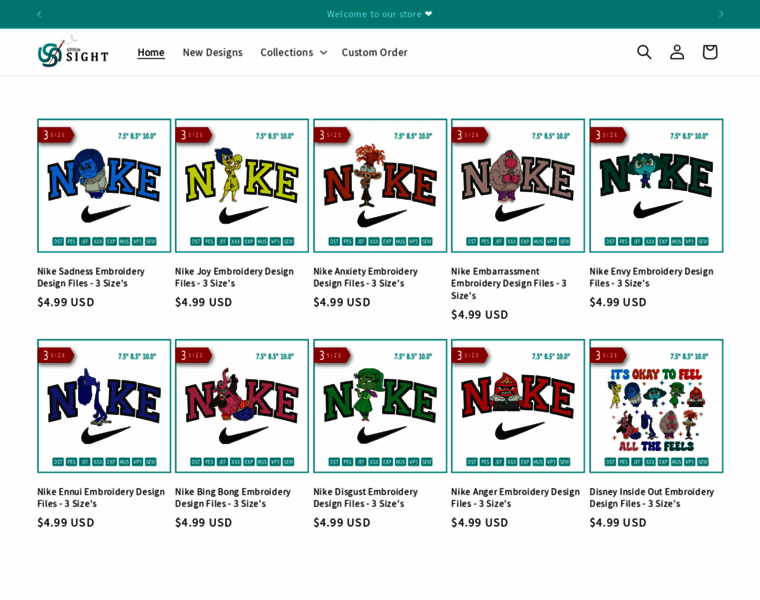Open New Designs menu item
This screenshot has width=760, height=600.
click(212, 52)
